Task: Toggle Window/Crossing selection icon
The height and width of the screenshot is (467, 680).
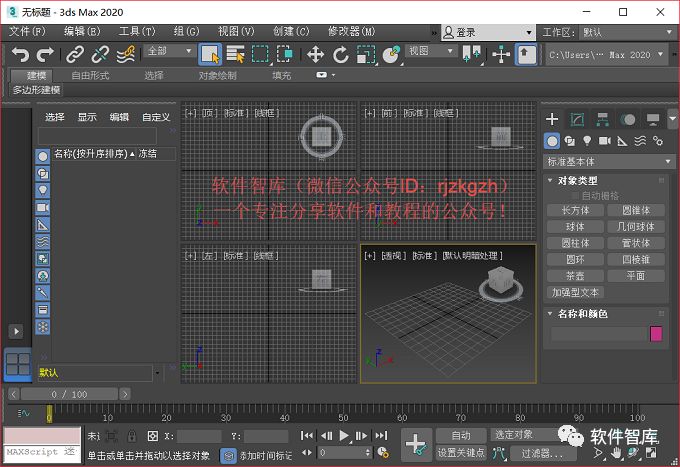Action: (284, 55)
